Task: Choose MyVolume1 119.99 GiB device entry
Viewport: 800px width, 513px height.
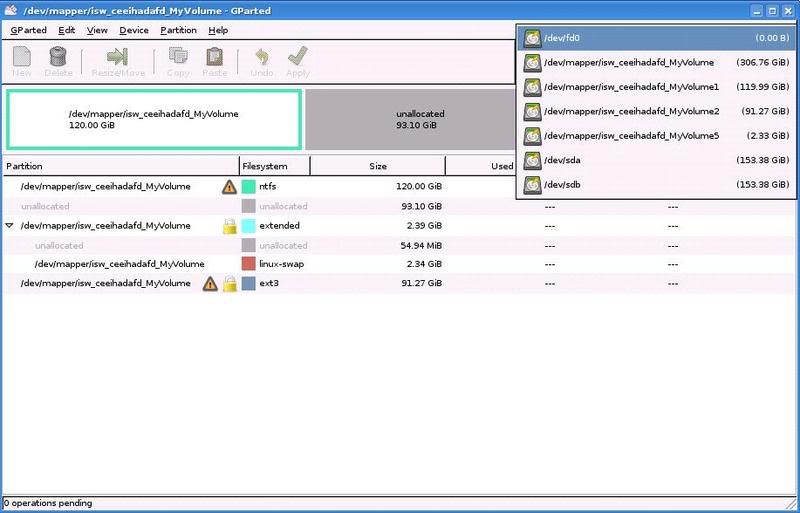Action: click(x=656, y=87)
